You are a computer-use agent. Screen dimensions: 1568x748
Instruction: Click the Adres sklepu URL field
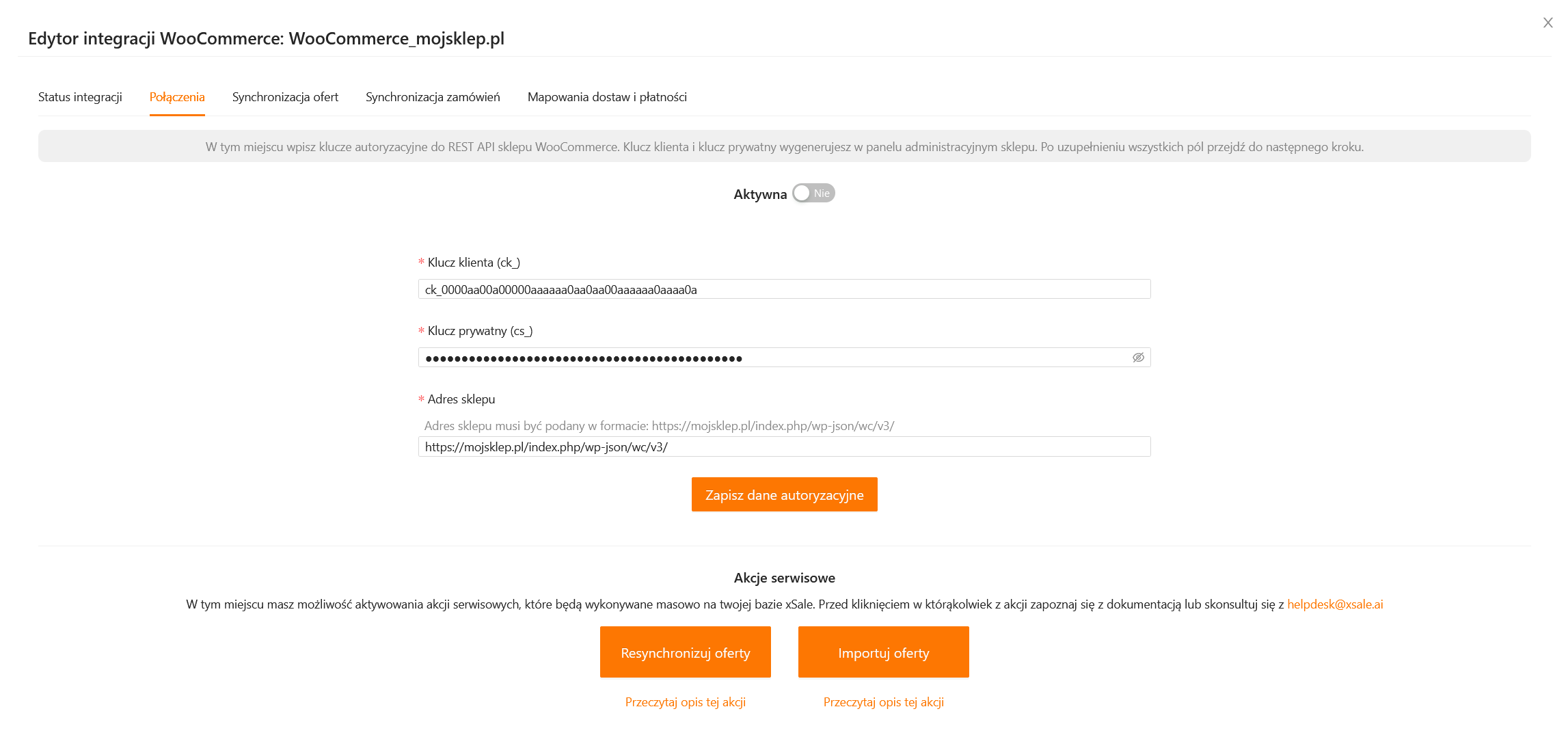pyautogui.click(x=783, y=446)
